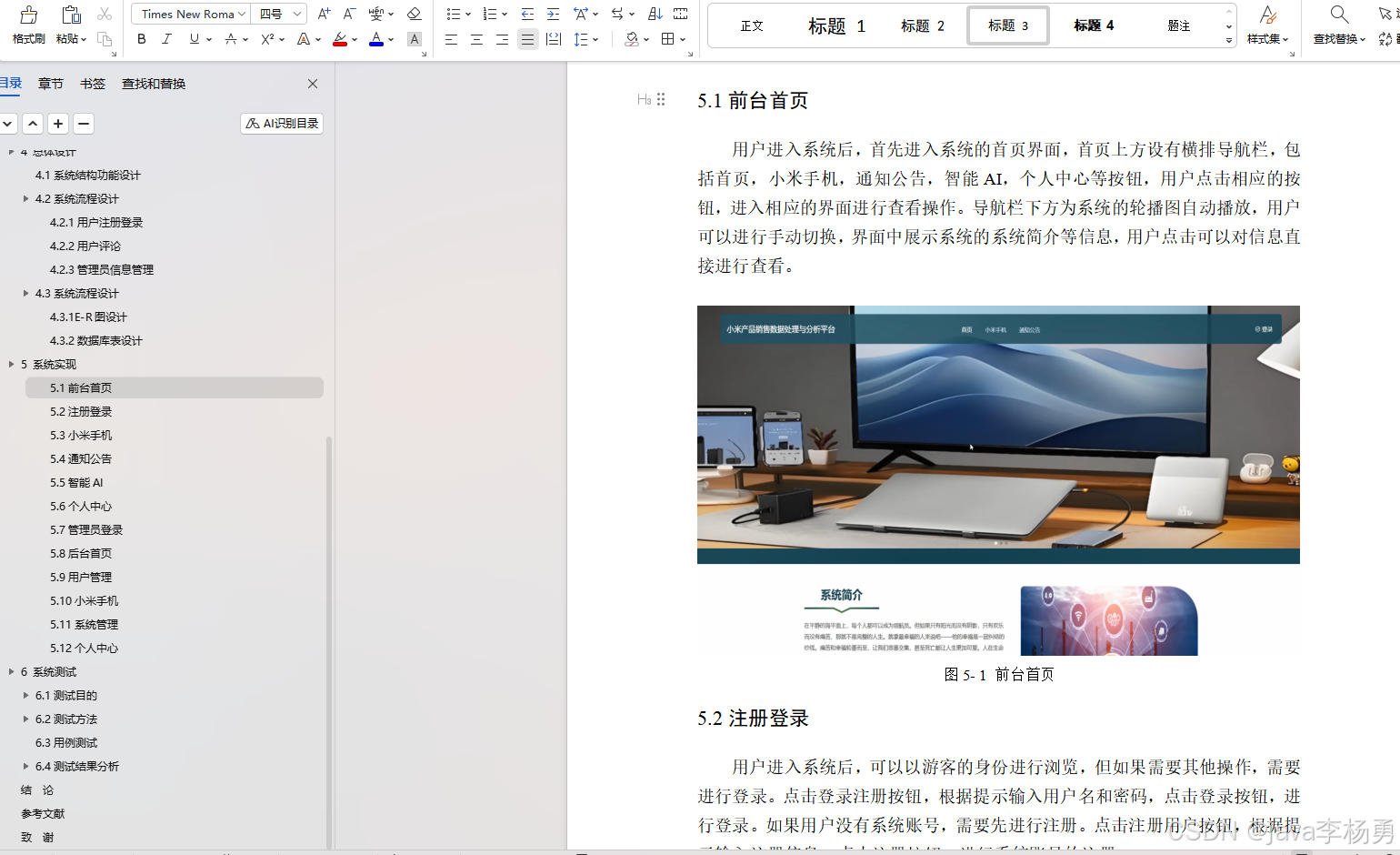This screenshot has height=855, width=1400.
Task: Toggle justify alignment
Action: click(x=527, y=39)
